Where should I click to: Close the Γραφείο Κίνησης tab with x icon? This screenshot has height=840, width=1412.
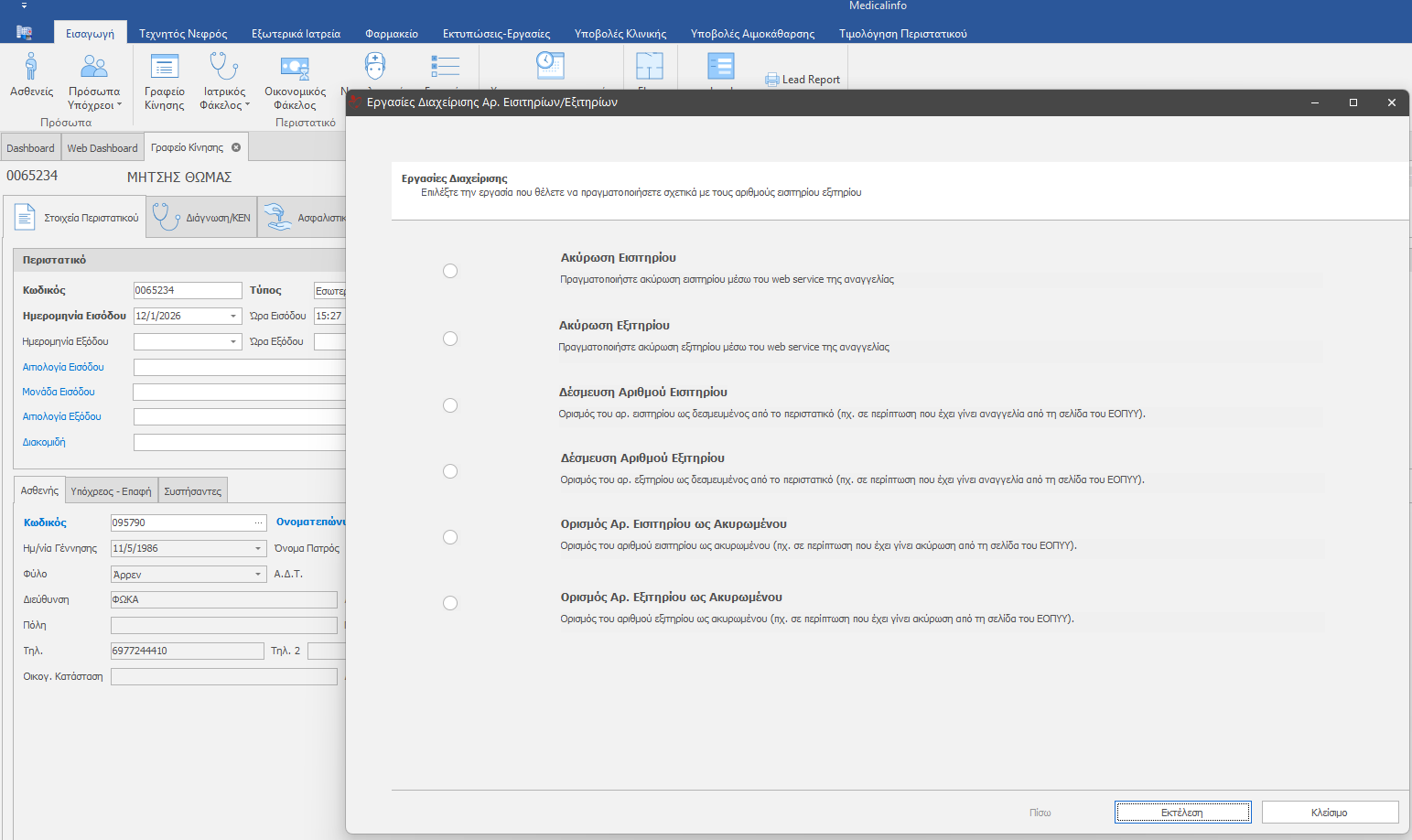[x=236, y=147]
